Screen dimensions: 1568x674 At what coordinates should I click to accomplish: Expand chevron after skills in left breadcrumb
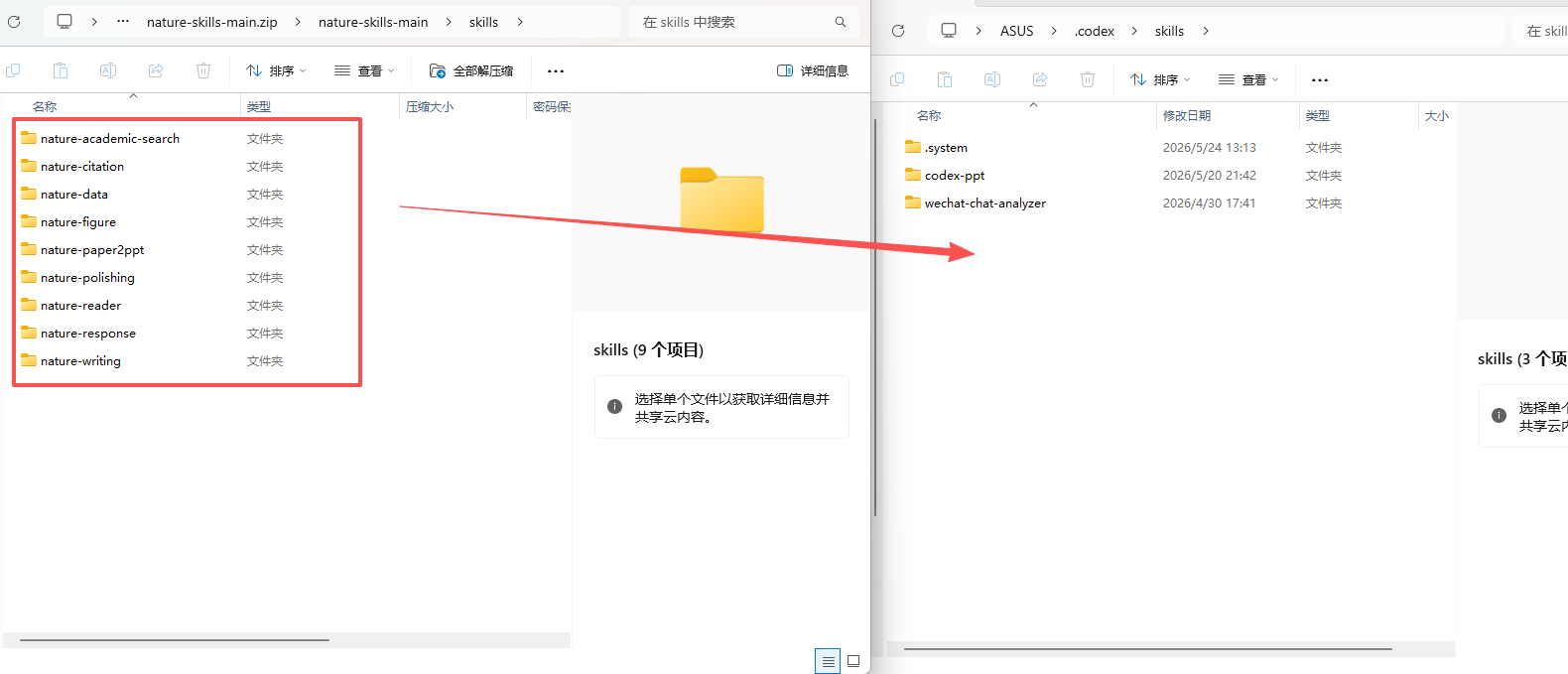[x=519, y=22]
